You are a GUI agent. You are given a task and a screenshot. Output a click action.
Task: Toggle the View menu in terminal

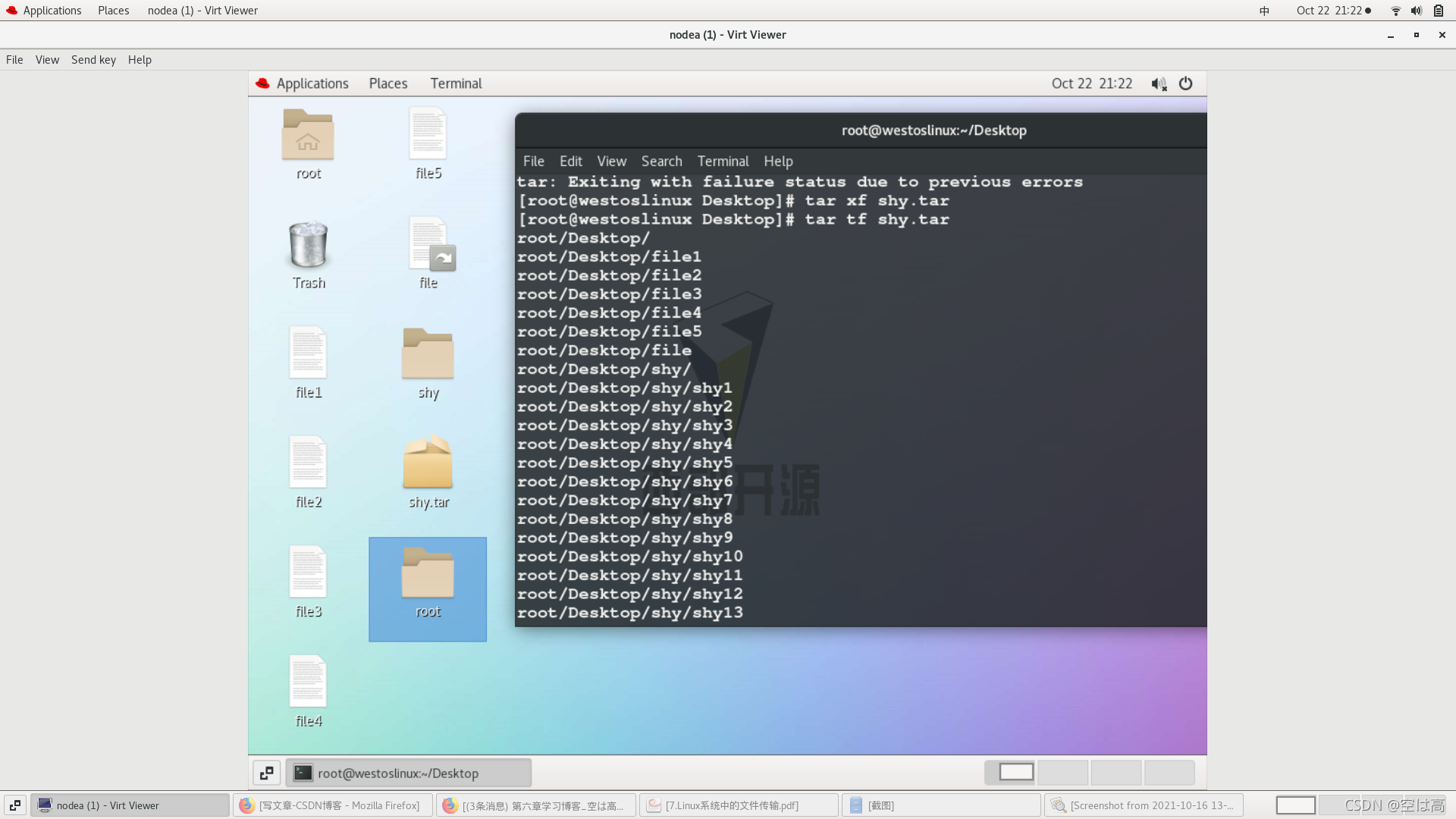tap(612, 161)
